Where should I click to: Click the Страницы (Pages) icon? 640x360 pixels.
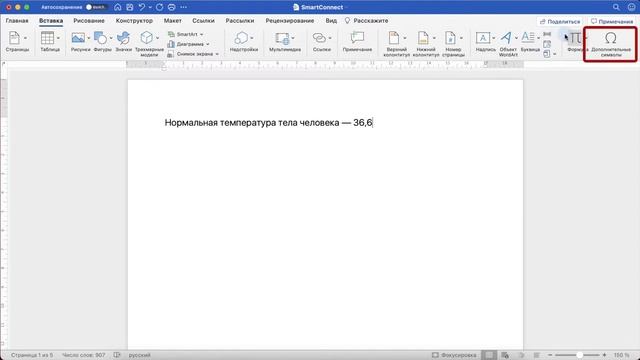click(x=14, y=38)
